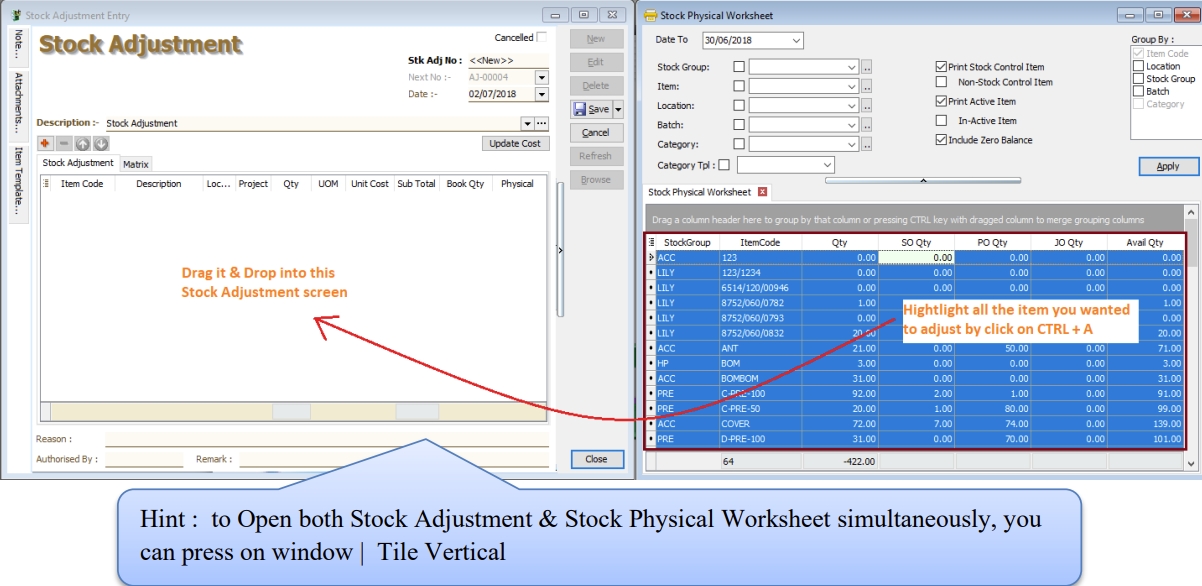
Task: Close the Stock Physical Worksheet tab via red X
Action: pos(762,192)
